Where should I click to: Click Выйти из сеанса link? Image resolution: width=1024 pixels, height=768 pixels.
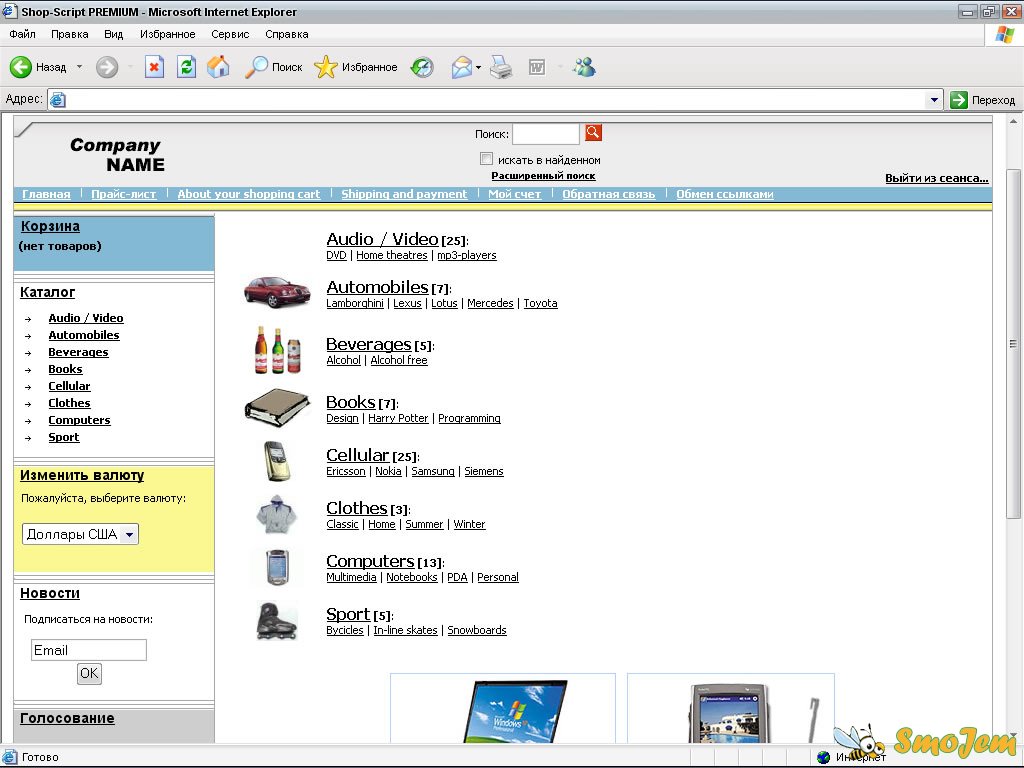(936, 178)
